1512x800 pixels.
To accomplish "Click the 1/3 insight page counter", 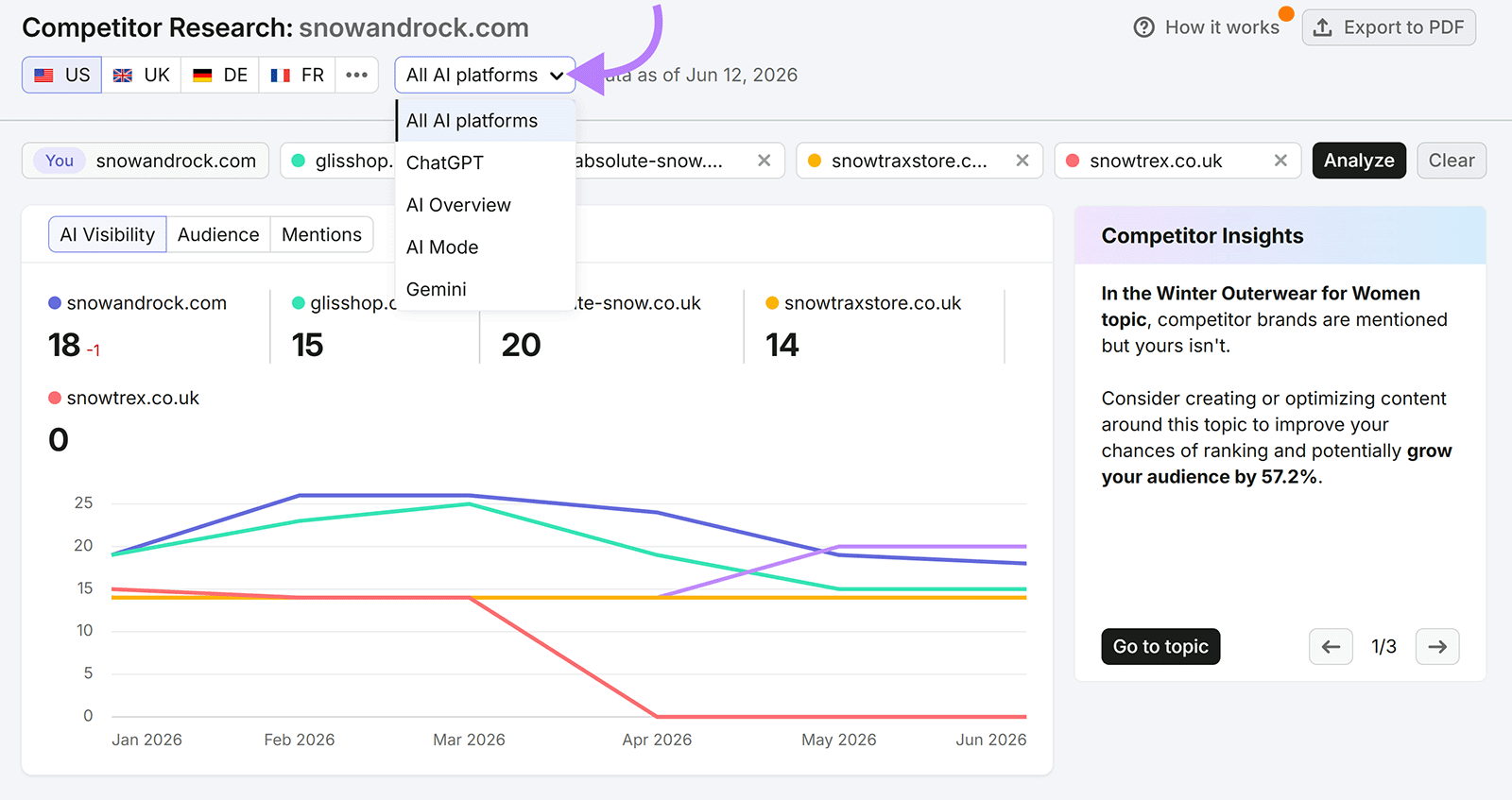I will (x=1383, y=647).
